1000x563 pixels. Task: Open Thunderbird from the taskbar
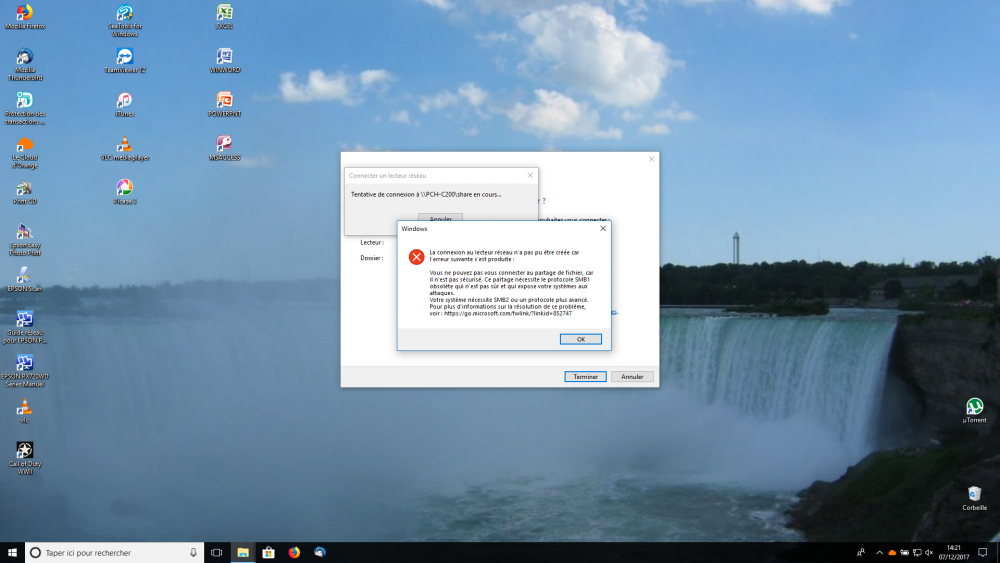click(320, 553)
